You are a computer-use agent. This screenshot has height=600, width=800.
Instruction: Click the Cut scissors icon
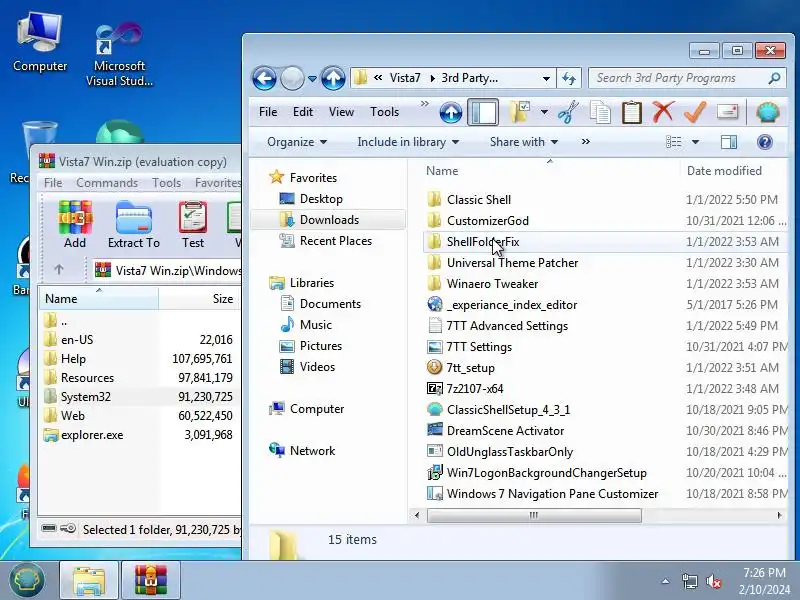pyautogui.click(x=568, y=112)
